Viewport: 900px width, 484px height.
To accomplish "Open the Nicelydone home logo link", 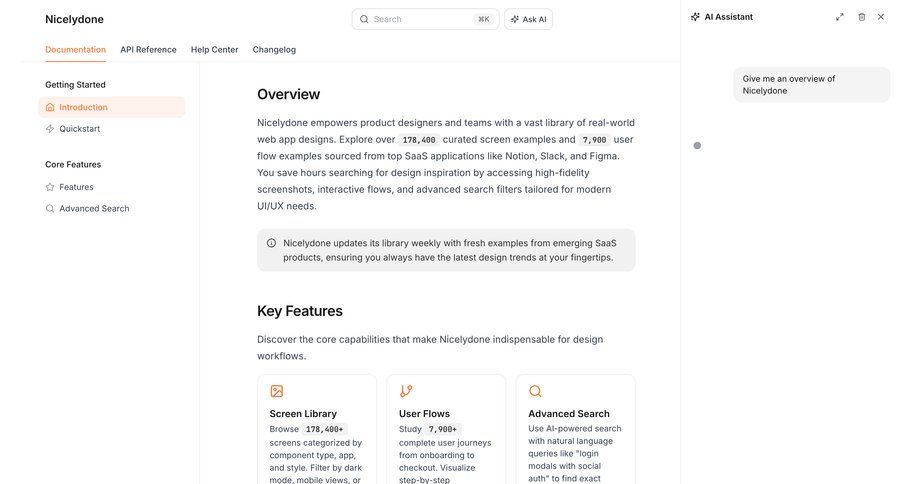I will tap(74, 19).
